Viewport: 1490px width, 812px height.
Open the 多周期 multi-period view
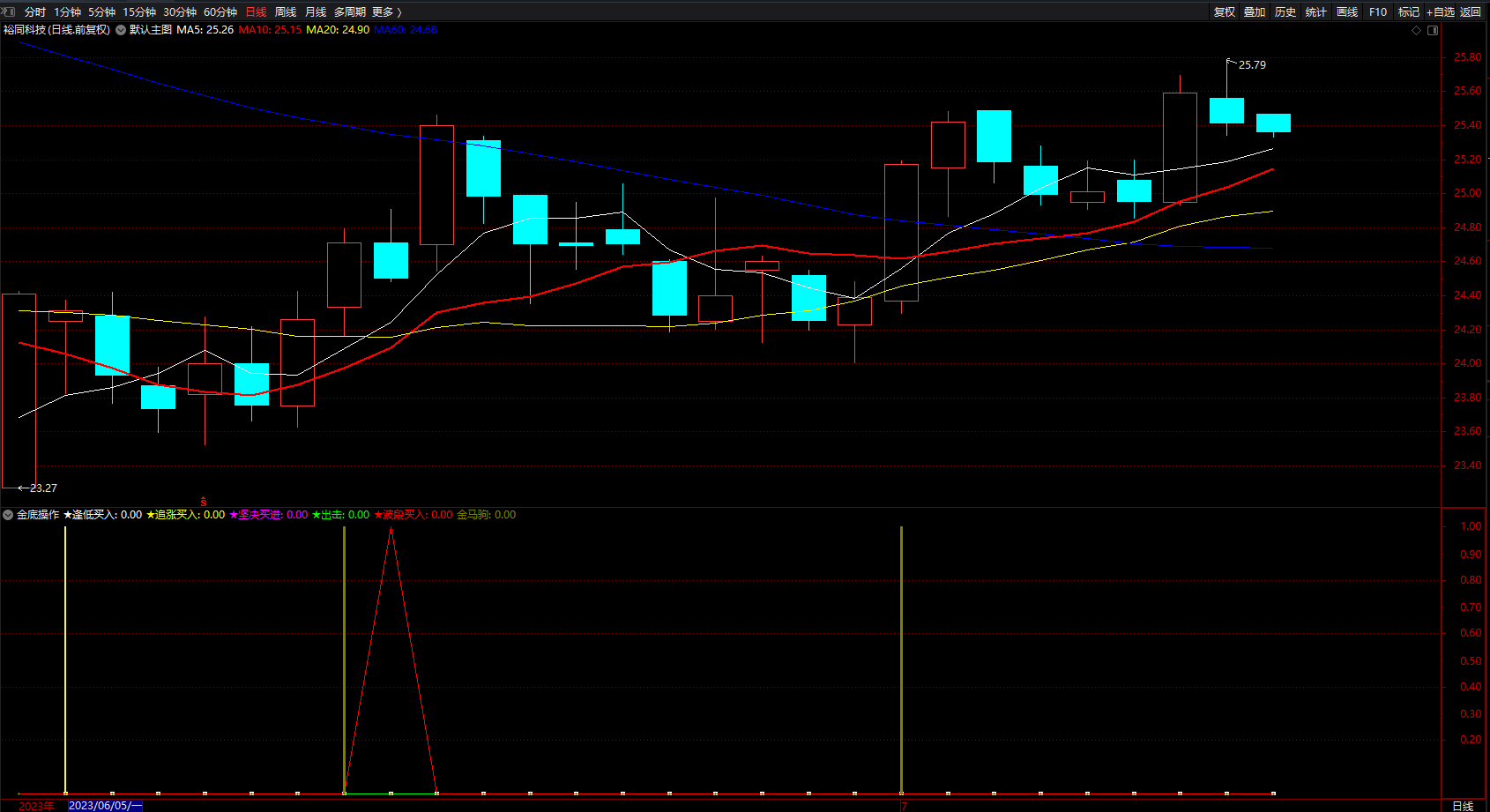[x=350, y=12]
